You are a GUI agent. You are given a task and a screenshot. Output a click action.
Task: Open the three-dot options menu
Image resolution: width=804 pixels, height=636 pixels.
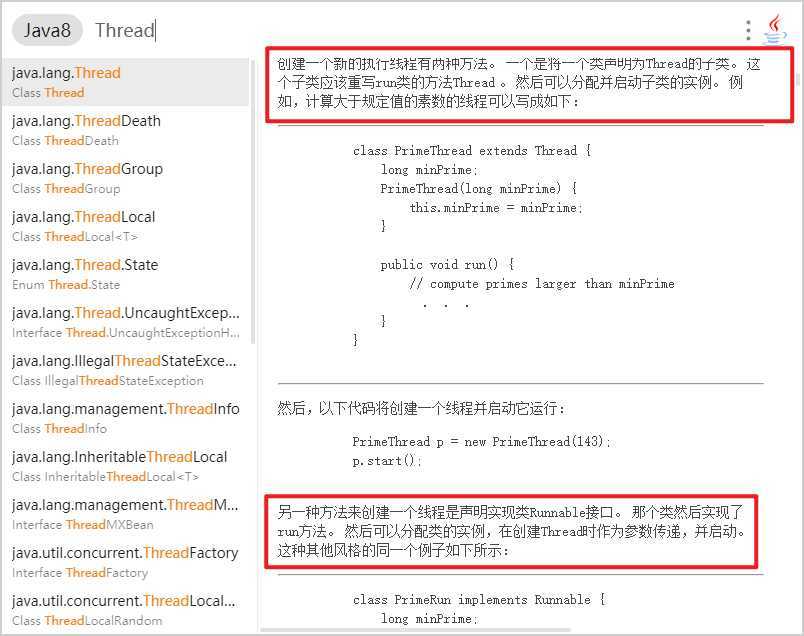749,30
